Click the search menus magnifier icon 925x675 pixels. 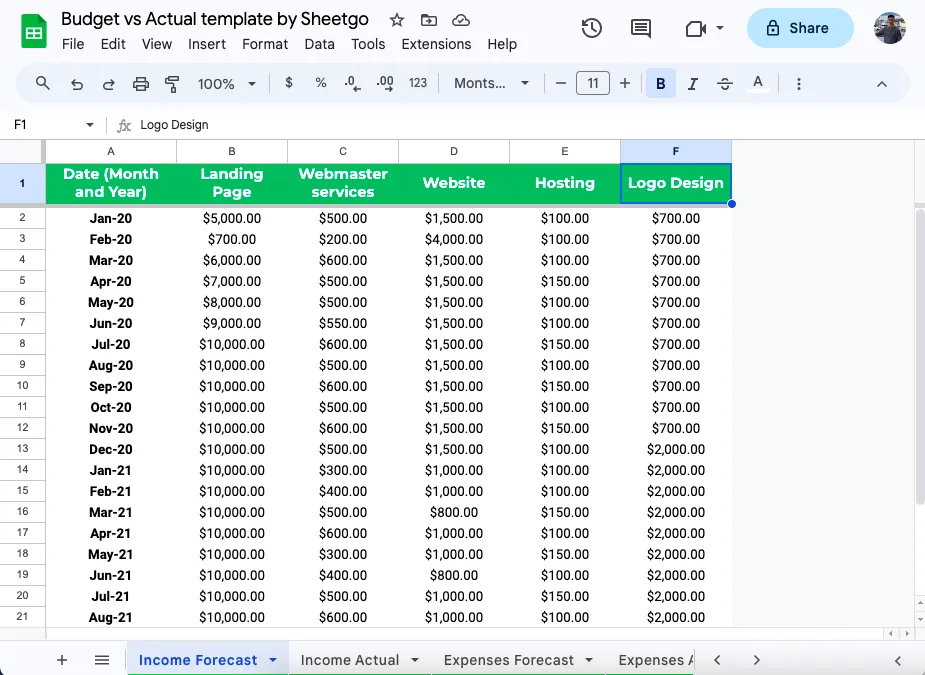(43, 84)
